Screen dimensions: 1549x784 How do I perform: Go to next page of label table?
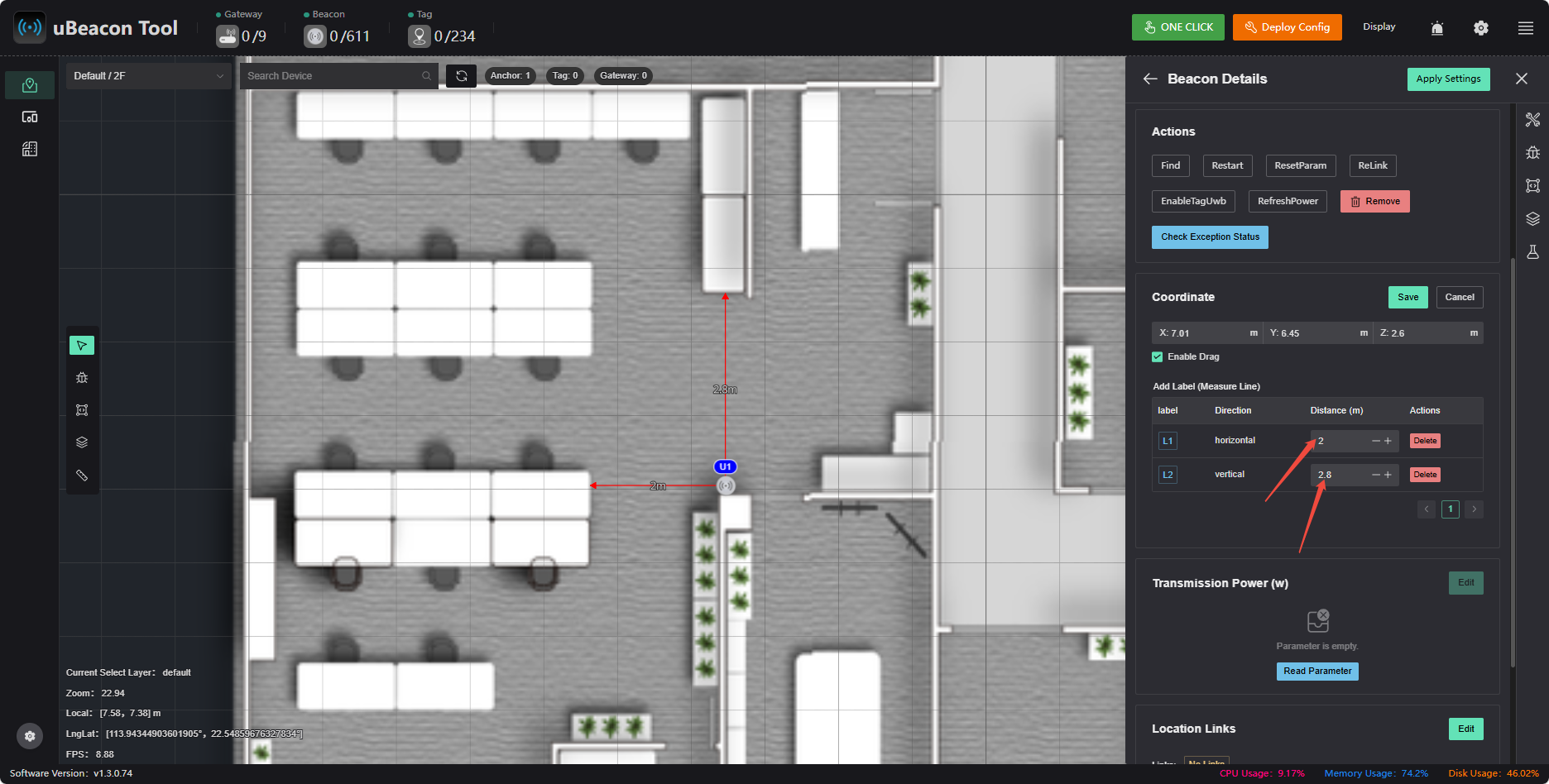[x=1474, y=509]
